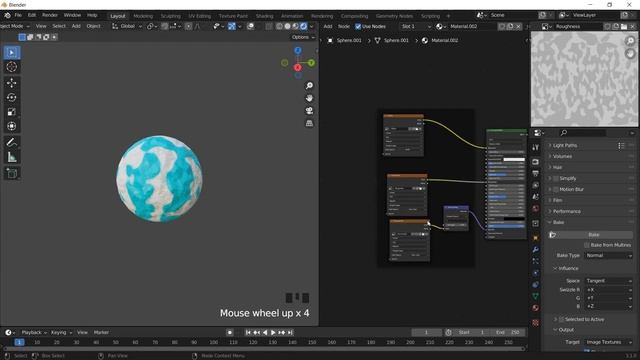
Task: Click the properties panel search field
Action: tap(582, 133)
